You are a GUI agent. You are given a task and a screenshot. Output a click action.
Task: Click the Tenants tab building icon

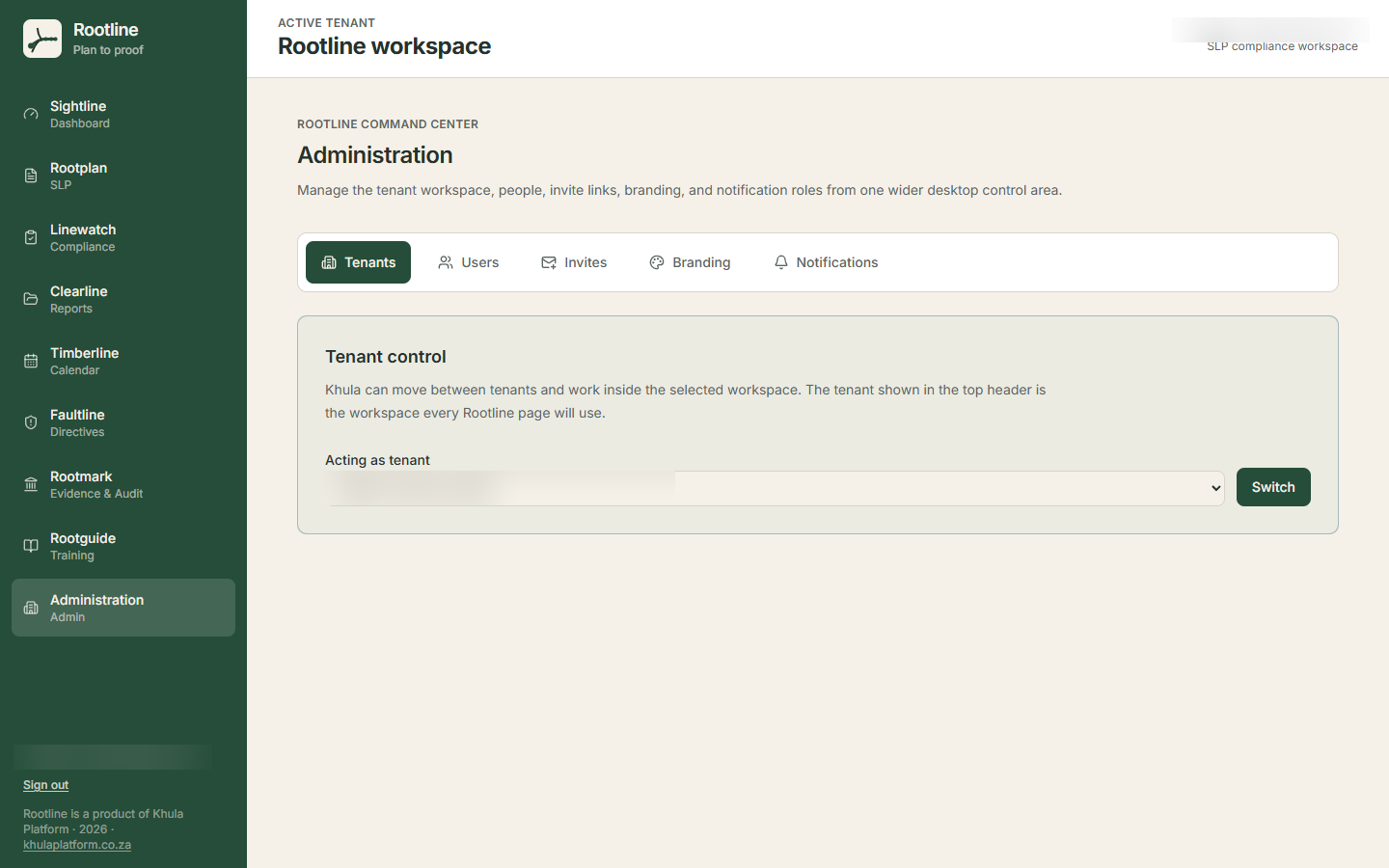pyautogui.click(x=329, y=262)
